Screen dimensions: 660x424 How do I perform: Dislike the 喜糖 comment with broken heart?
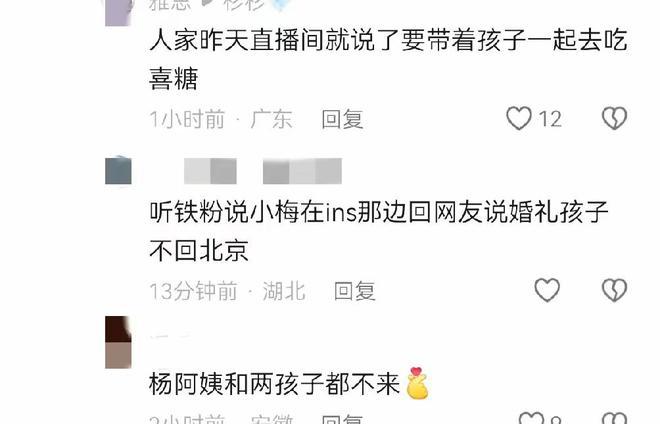click(614, 118)
